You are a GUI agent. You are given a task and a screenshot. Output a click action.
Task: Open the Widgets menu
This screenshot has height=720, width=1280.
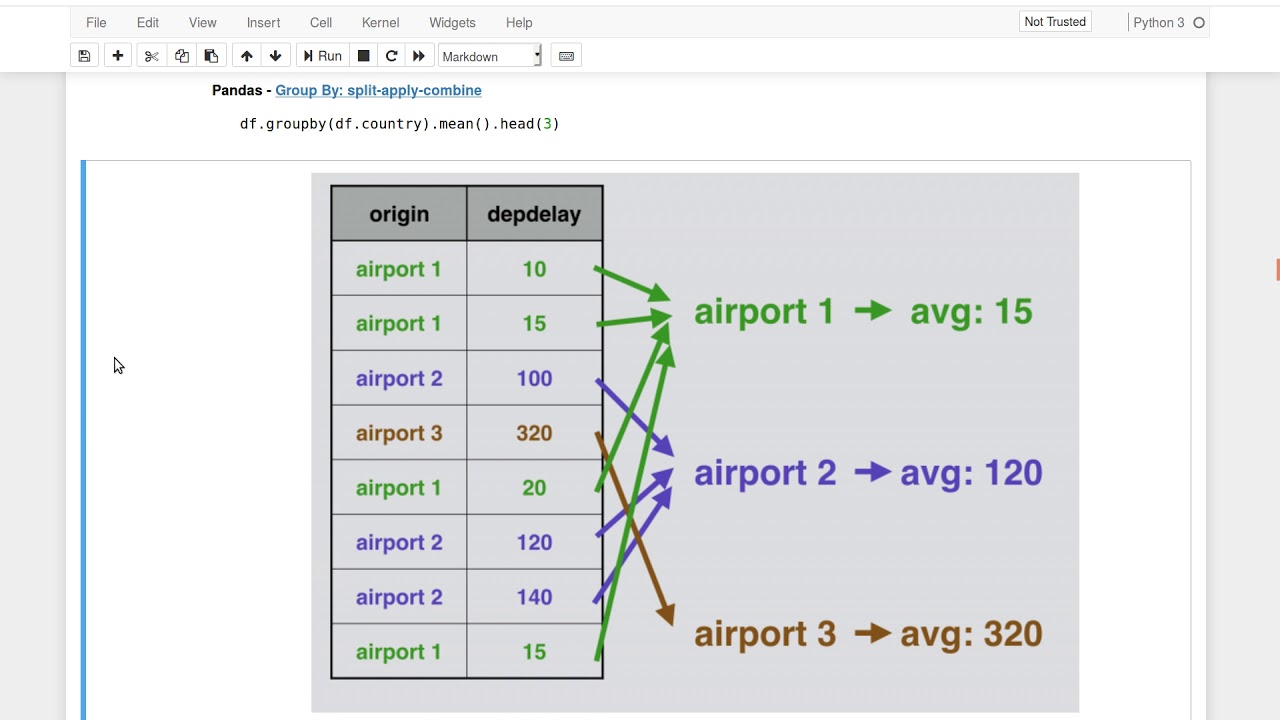[x=452, y=22]
